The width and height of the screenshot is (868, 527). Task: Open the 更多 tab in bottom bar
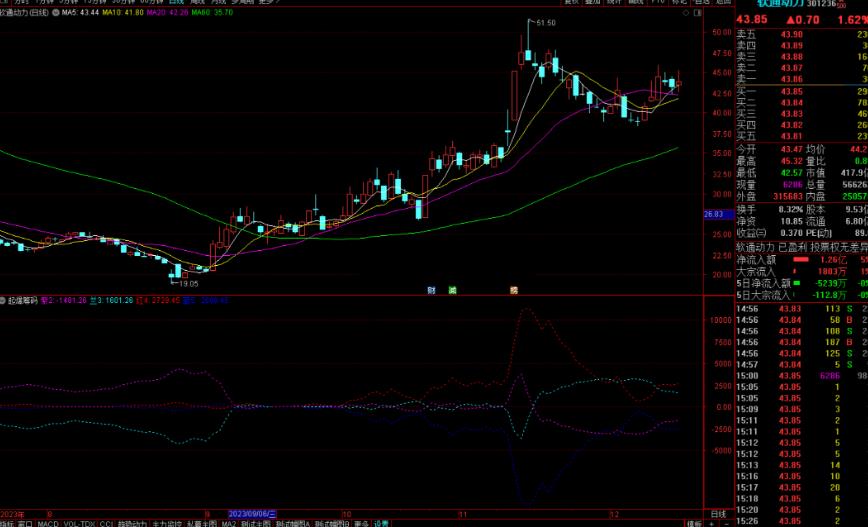coord(361,523)
